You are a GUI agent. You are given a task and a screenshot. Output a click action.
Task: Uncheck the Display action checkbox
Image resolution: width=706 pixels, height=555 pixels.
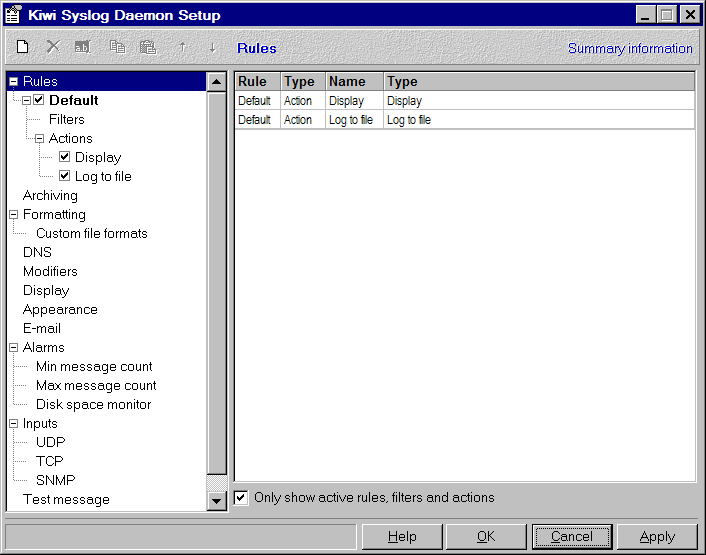point(64,157)
